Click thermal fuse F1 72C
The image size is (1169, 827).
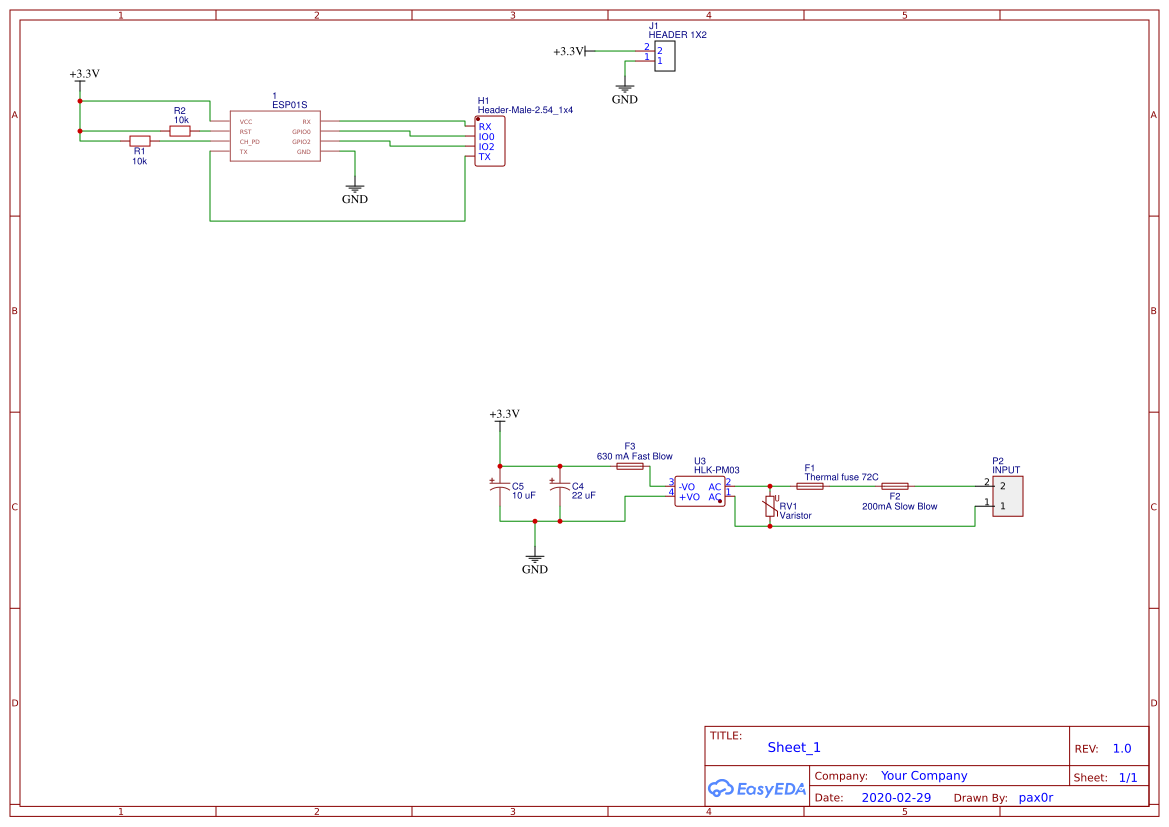tap(812, 485)
